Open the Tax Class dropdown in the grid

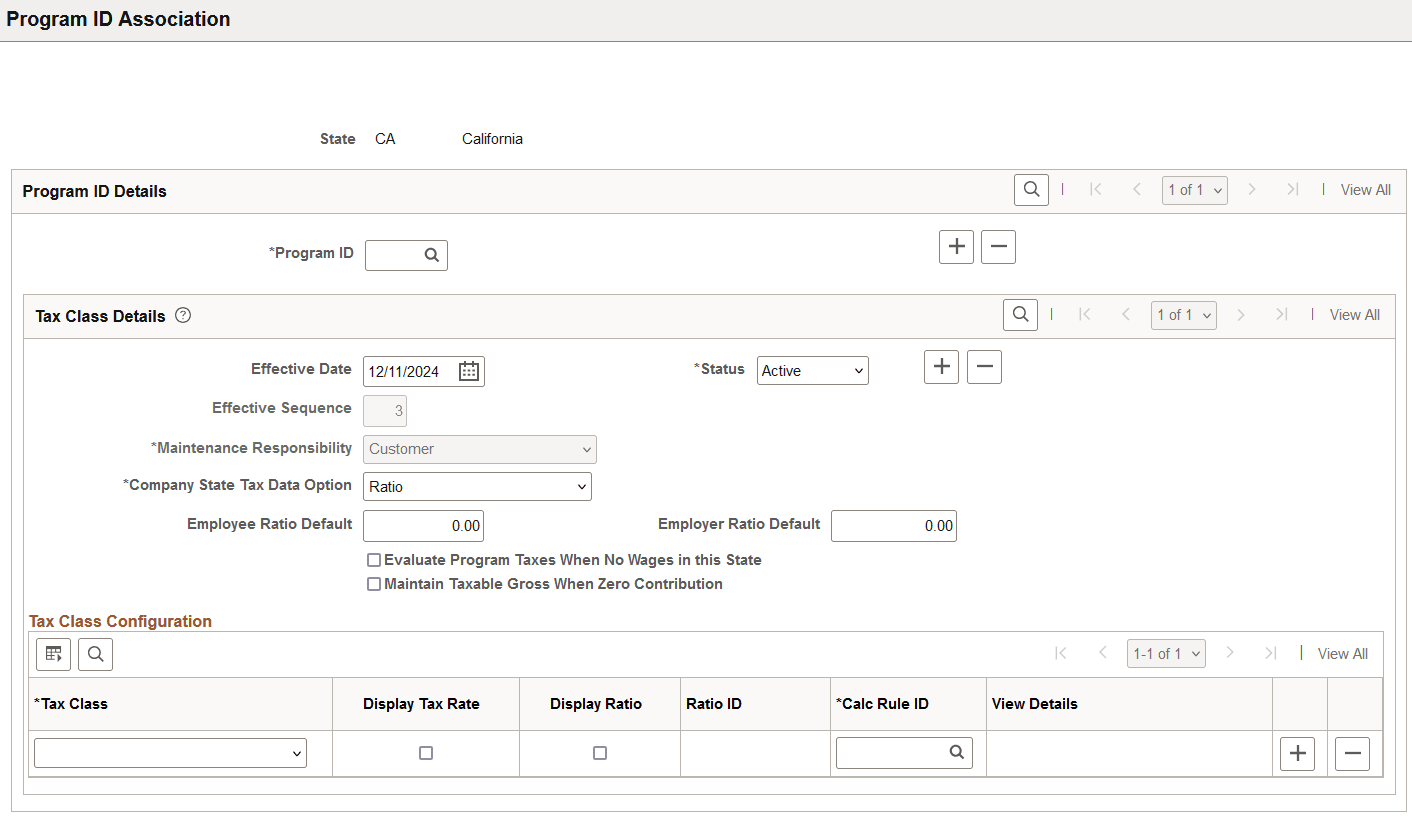170,752
